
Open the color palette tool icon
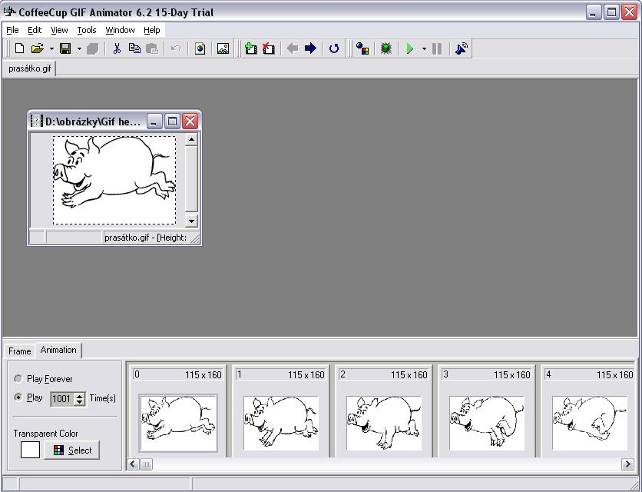[362, 48]
